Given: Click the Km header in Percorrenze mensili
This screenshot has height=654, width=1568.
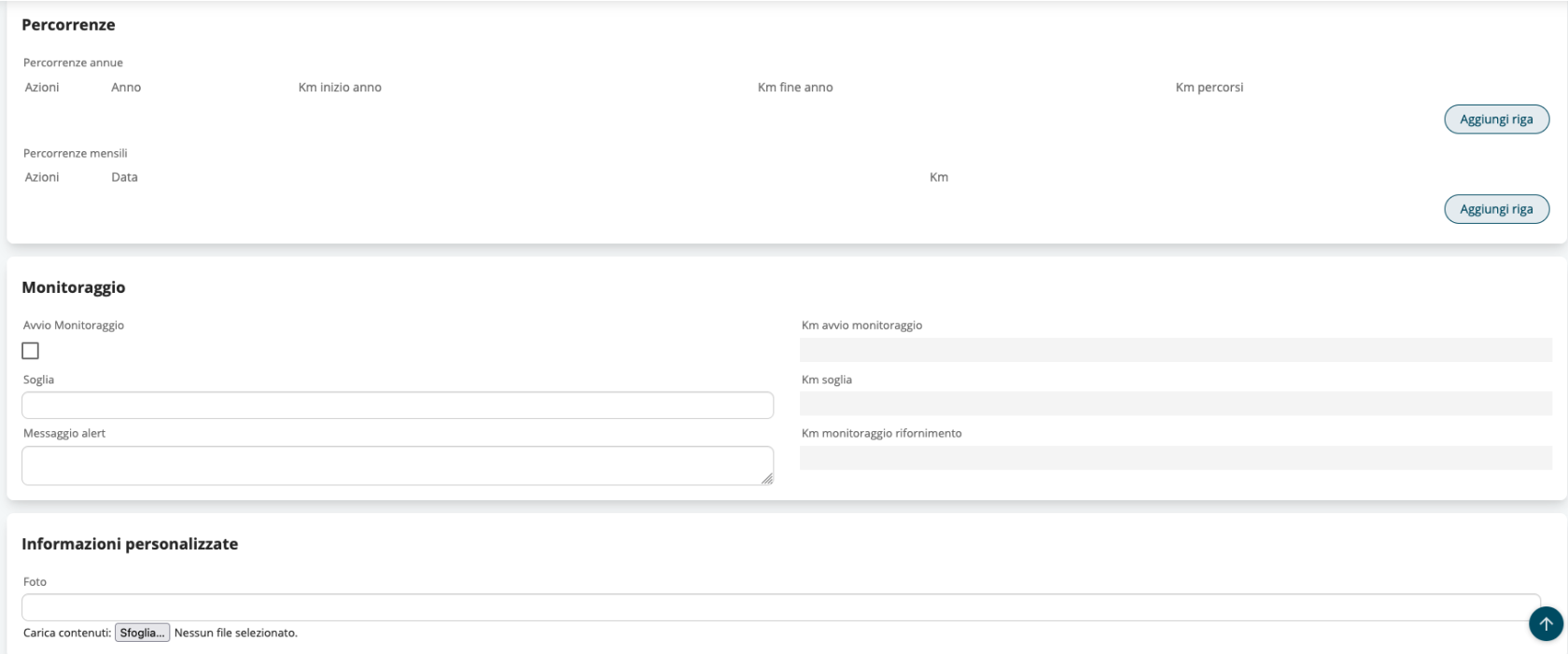Looking at the screenshot, I should coord(939,177).
